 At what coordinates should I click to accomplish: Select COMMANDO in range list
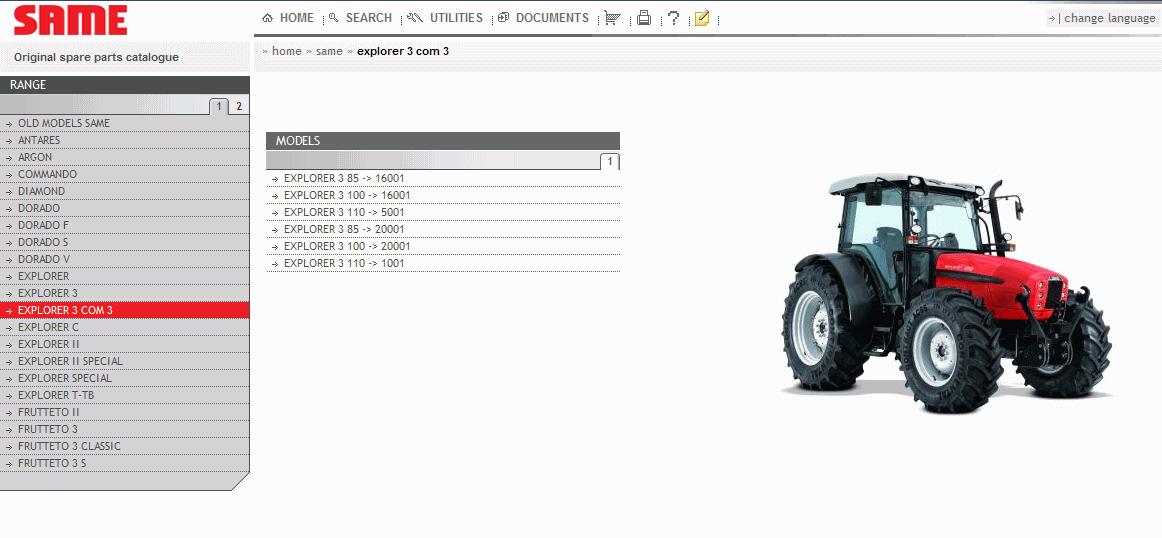(x=124, y=174)
